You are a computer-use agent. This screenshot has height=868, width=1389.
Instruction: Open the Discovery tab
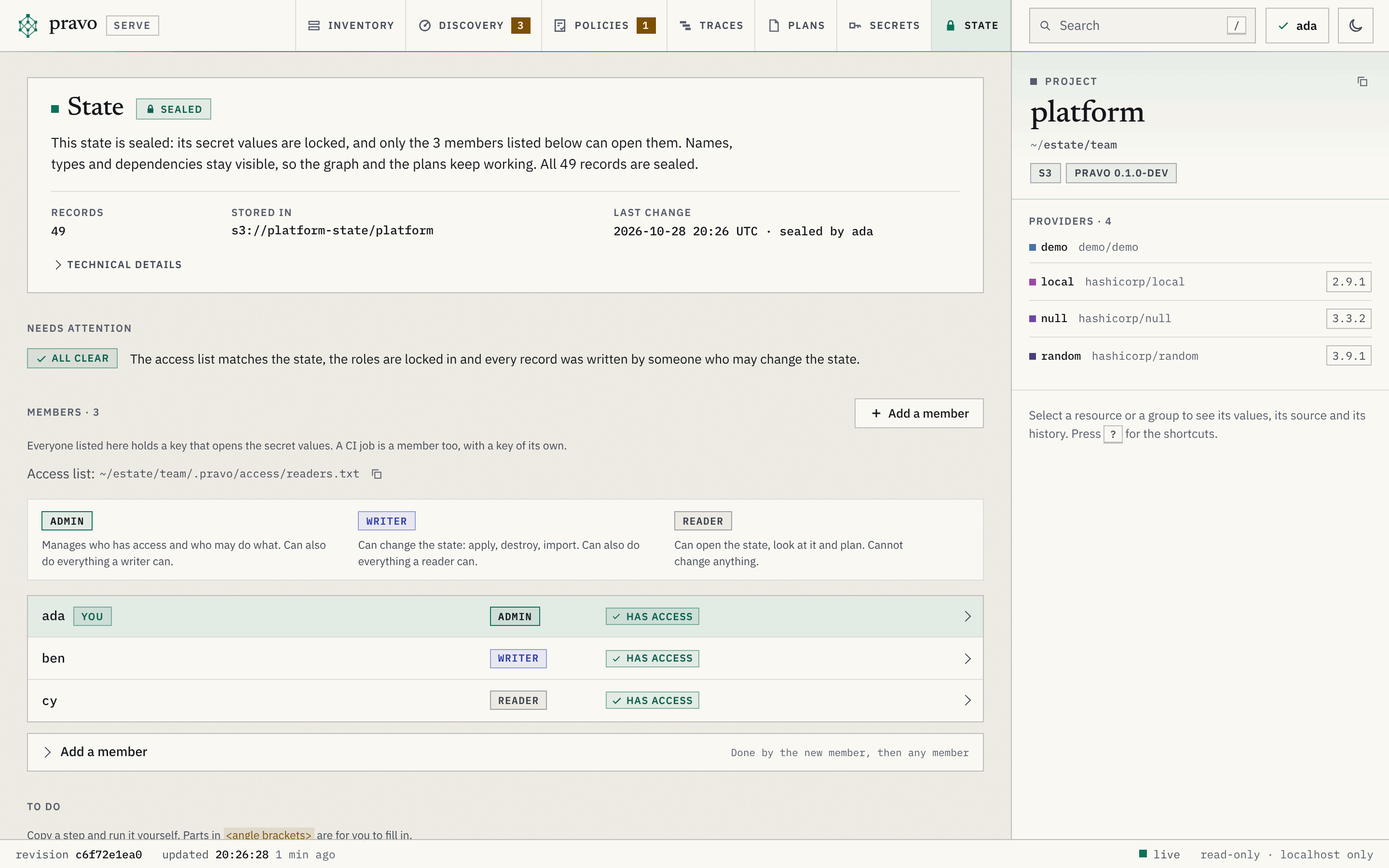(x=474, y=26)
